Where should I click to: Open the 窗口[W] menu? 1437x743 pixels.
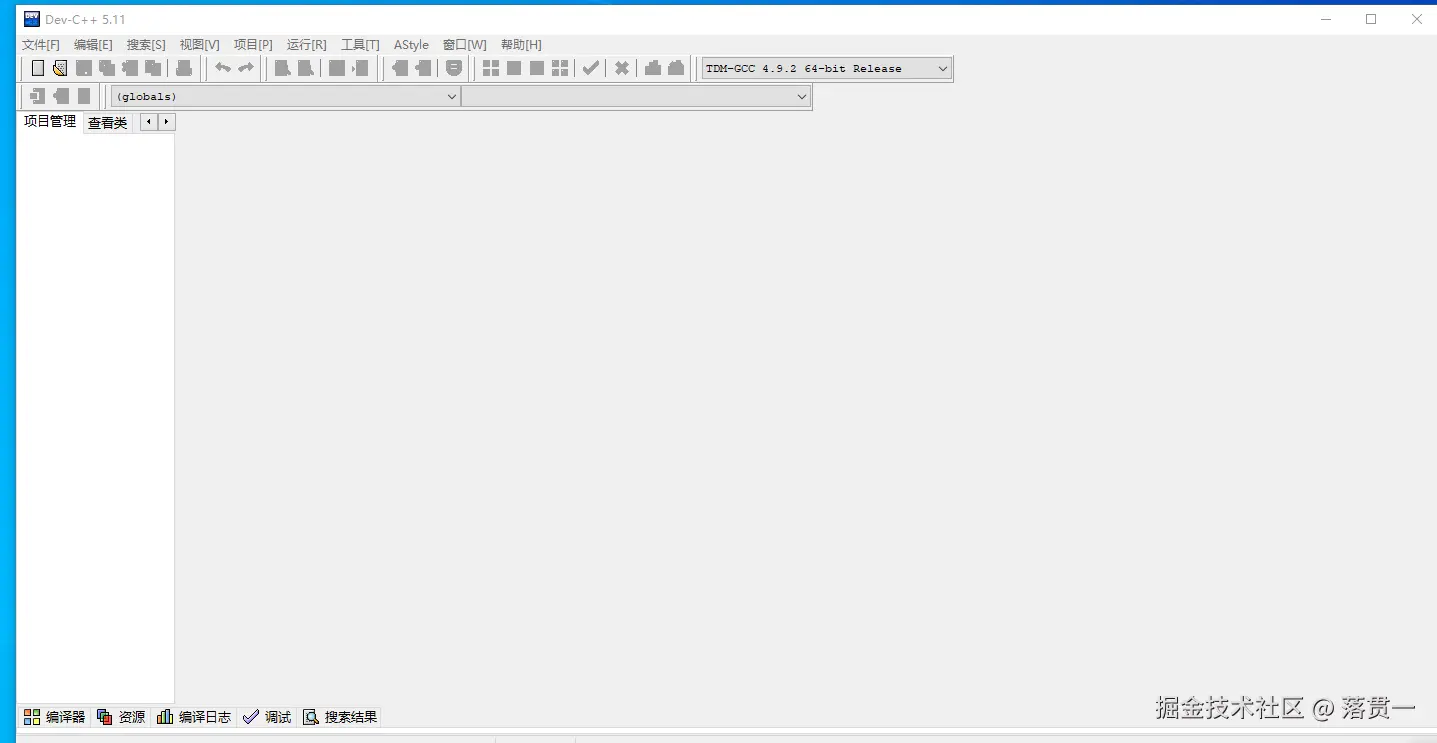[x=465, y=45]
